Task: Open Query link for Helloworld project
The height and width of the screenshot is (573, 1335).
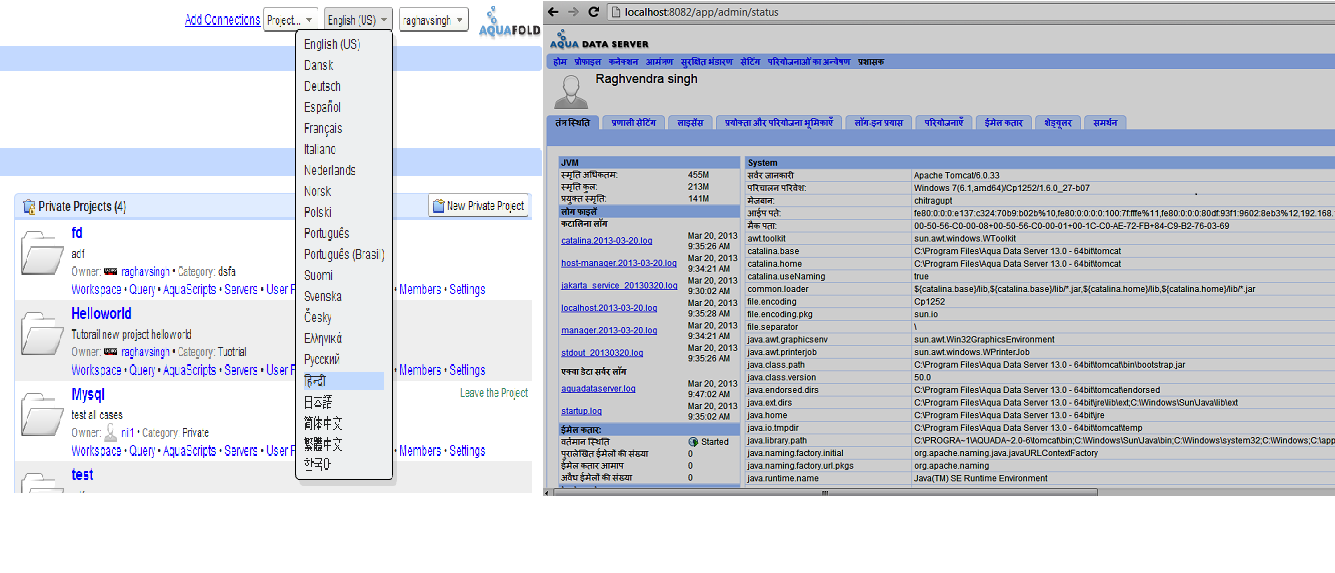Action: (142, 370)
